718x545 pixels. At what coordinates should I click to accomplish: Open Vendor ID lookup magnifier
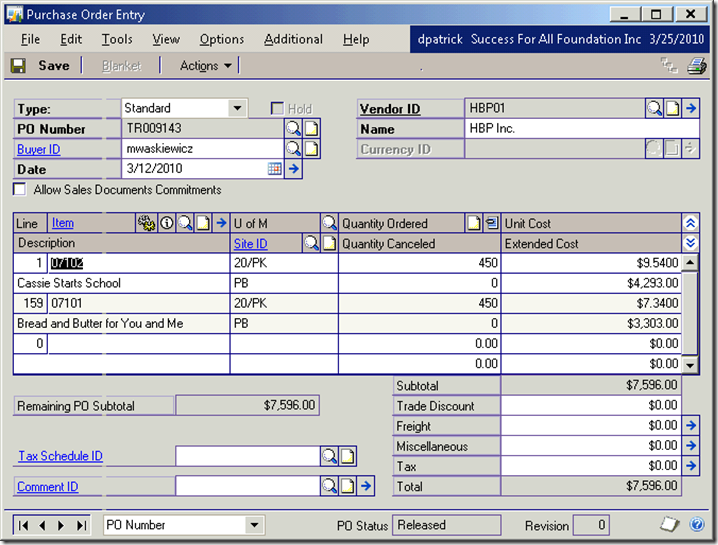[654, 109]
